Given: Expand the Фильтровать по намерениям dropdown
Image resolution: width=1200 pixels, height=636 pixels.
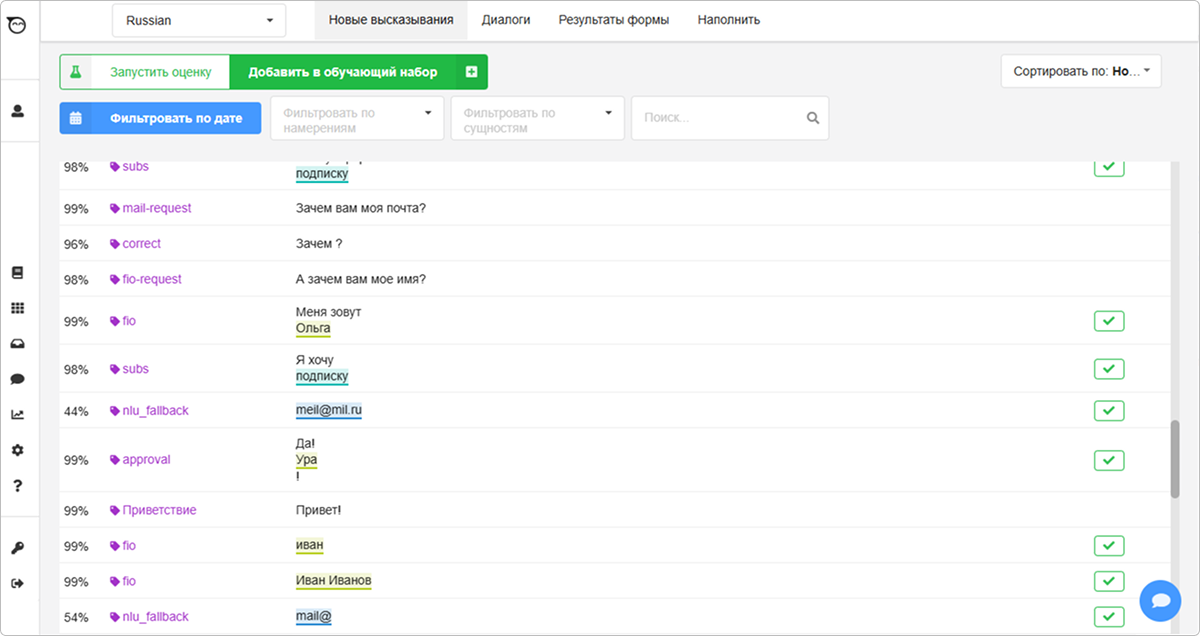Looking at the screenshot, I should pyautogui.click(x=357, y=119).
